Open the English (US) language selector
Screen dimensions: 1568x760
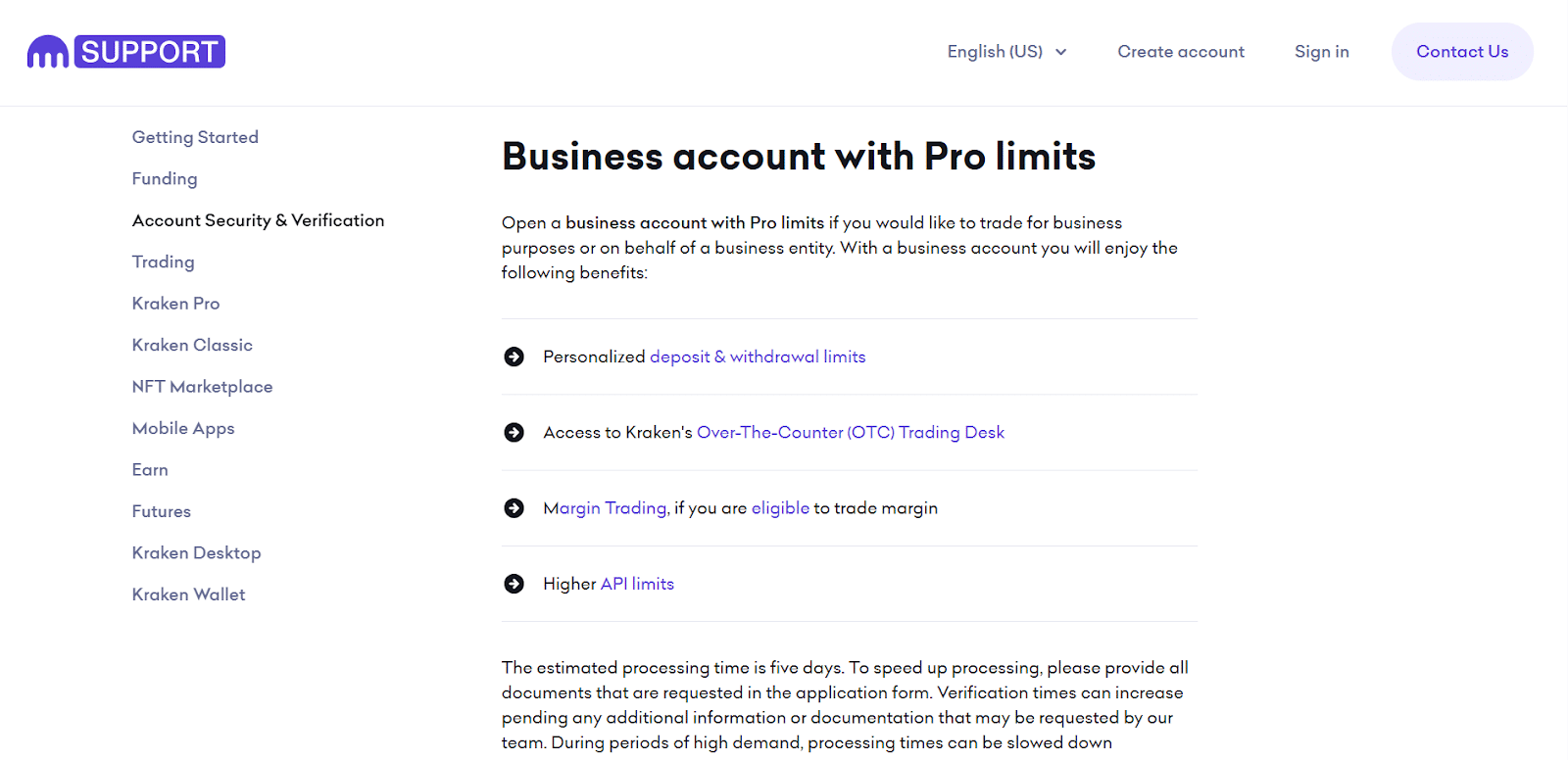pos(1006,52)
